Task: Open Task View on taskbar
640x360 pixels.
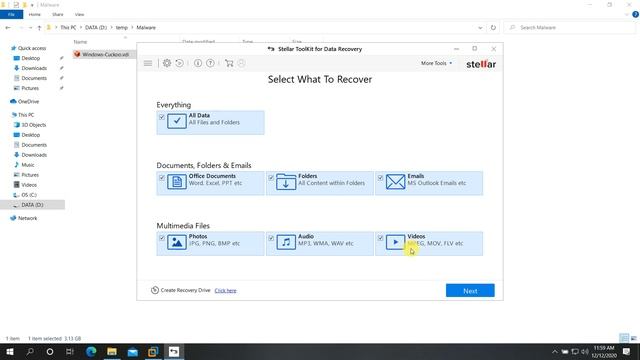Action: point(70,351)
